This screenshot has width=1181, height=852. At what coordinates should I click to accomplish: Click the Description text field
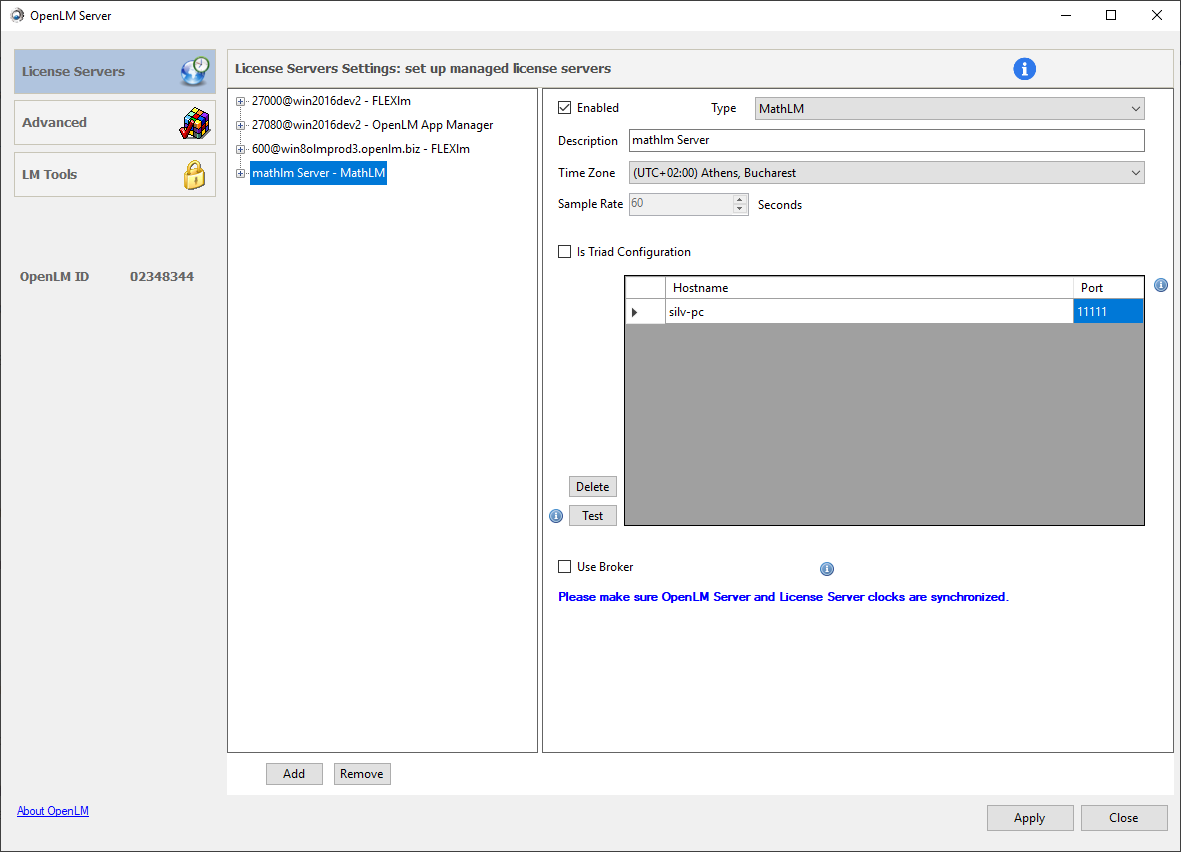(885, 140)
